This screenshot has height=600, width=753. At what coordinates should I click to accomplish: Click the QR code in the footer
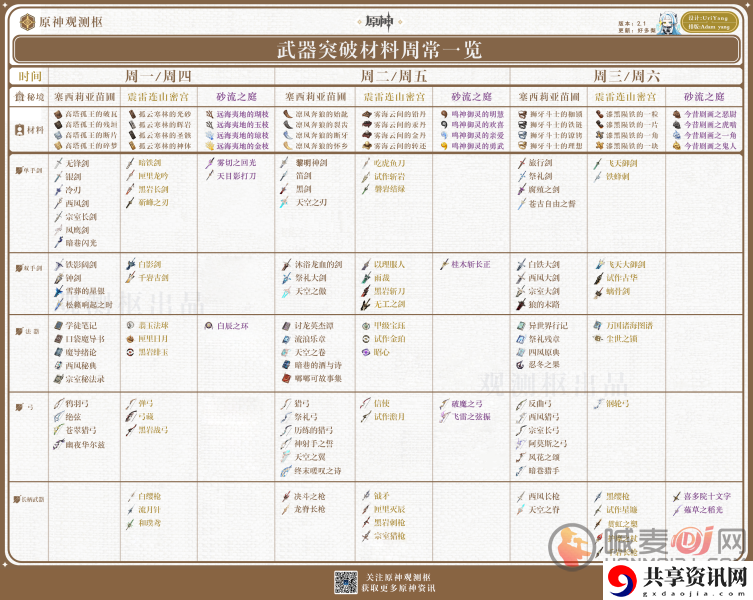[346, 582]
